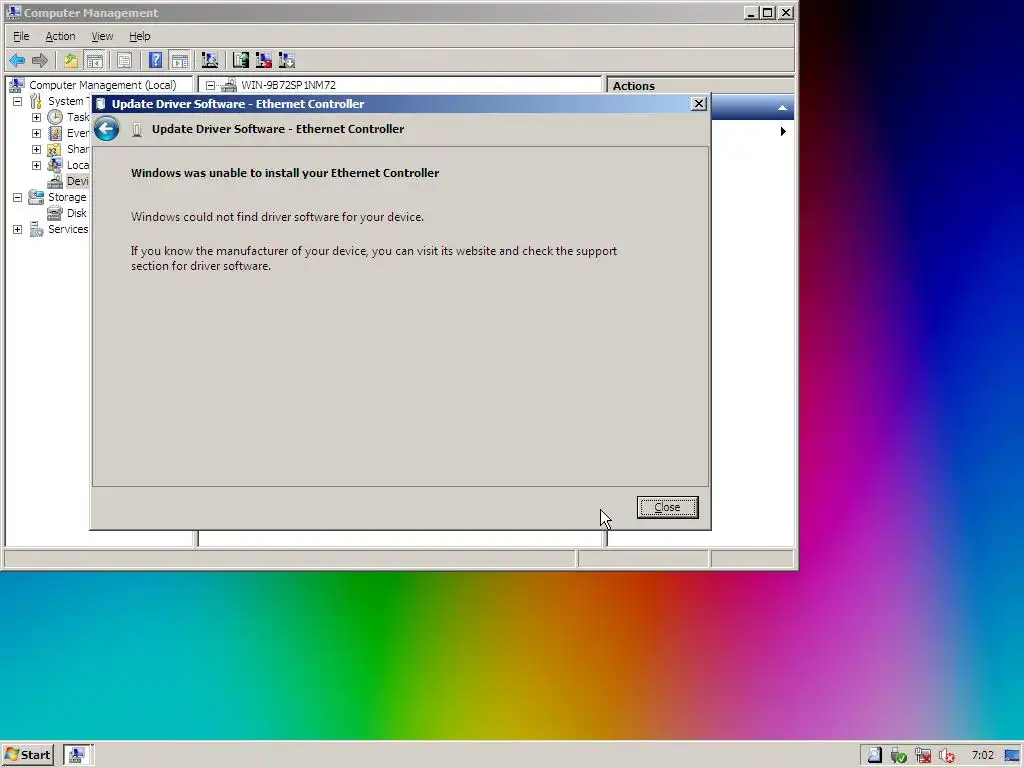Click the blue Help question mark icon
The width and height of the screenshot is (1024, 768).
155,61
